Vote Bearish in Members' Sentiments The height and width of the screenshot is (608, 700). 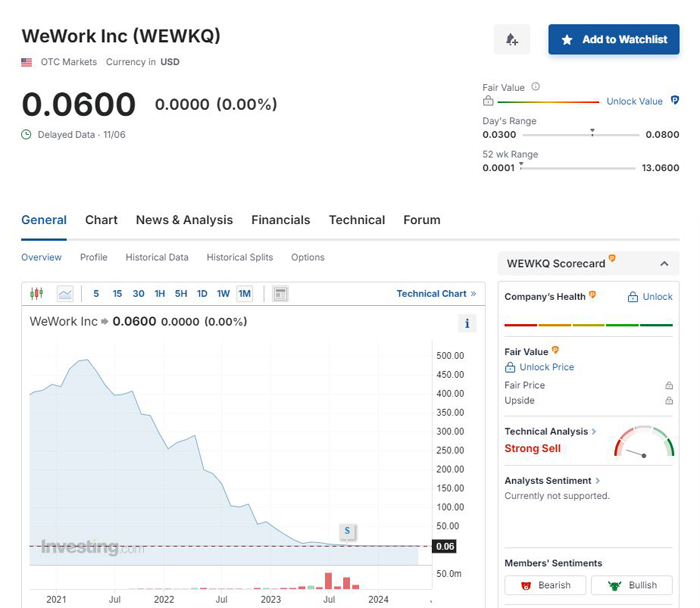(x=545, y=585)
